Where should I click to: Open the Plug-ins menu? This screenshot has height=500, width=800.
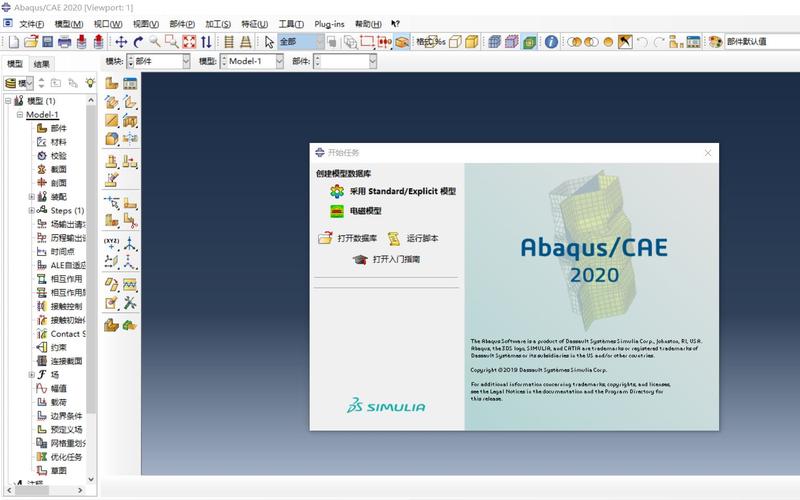(x=329, y=23)
